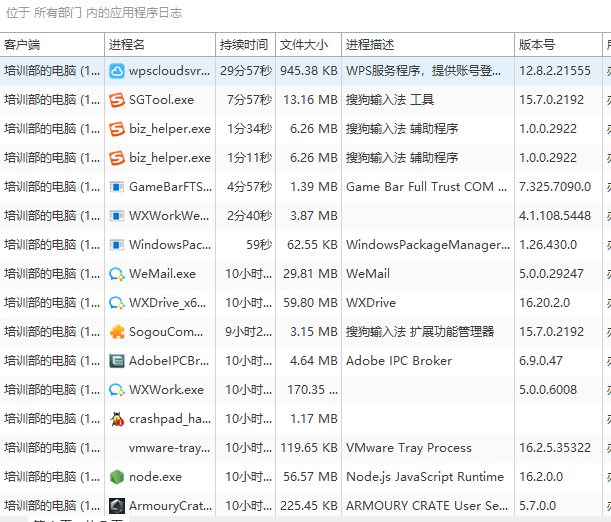
Task: Click the ARMOURY CRATE User Se description
Action: tap(427, 506)
